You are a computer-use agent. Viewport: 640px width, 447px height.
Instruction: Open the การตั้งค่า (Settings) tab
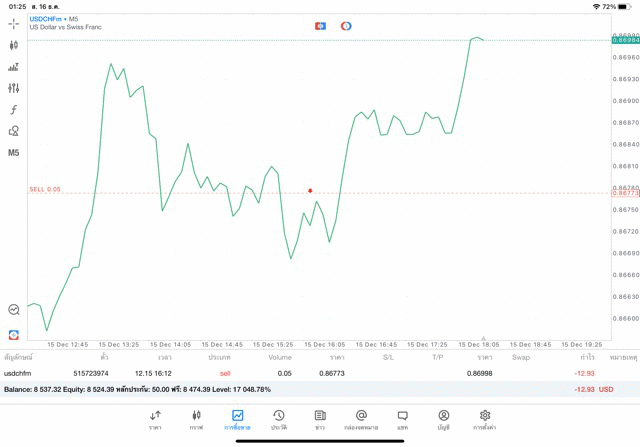tap(485, 420)
